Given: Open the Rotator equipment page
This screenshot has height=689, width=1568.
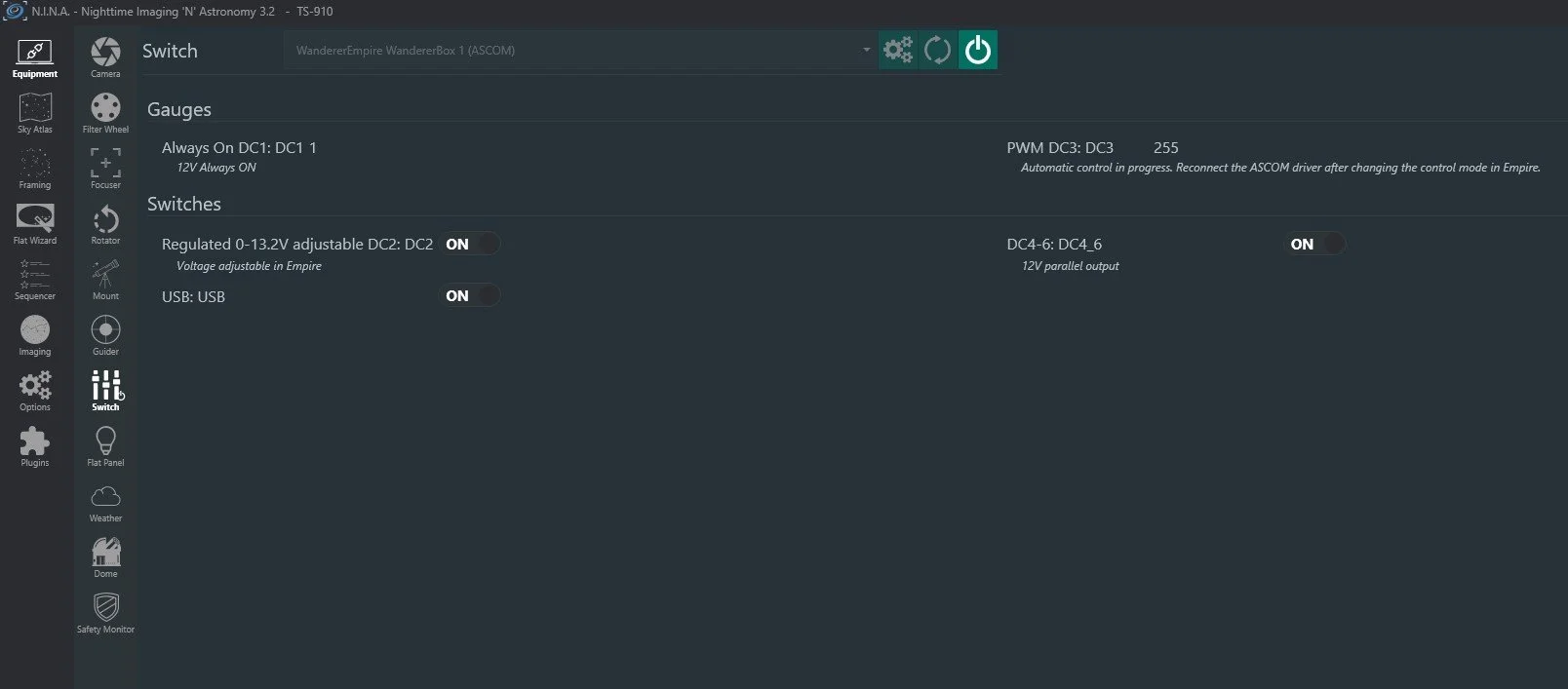Looking at the screenshot, I should (x=105, y=224).
